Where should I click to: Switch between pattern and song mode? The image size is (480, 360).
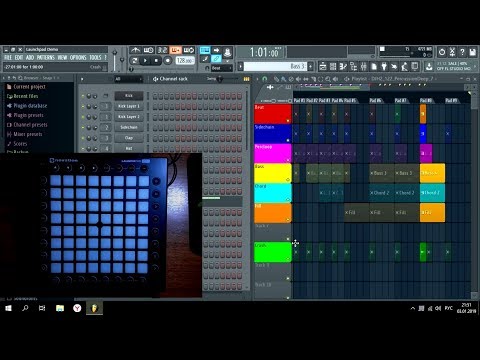[x=134, y=61]
